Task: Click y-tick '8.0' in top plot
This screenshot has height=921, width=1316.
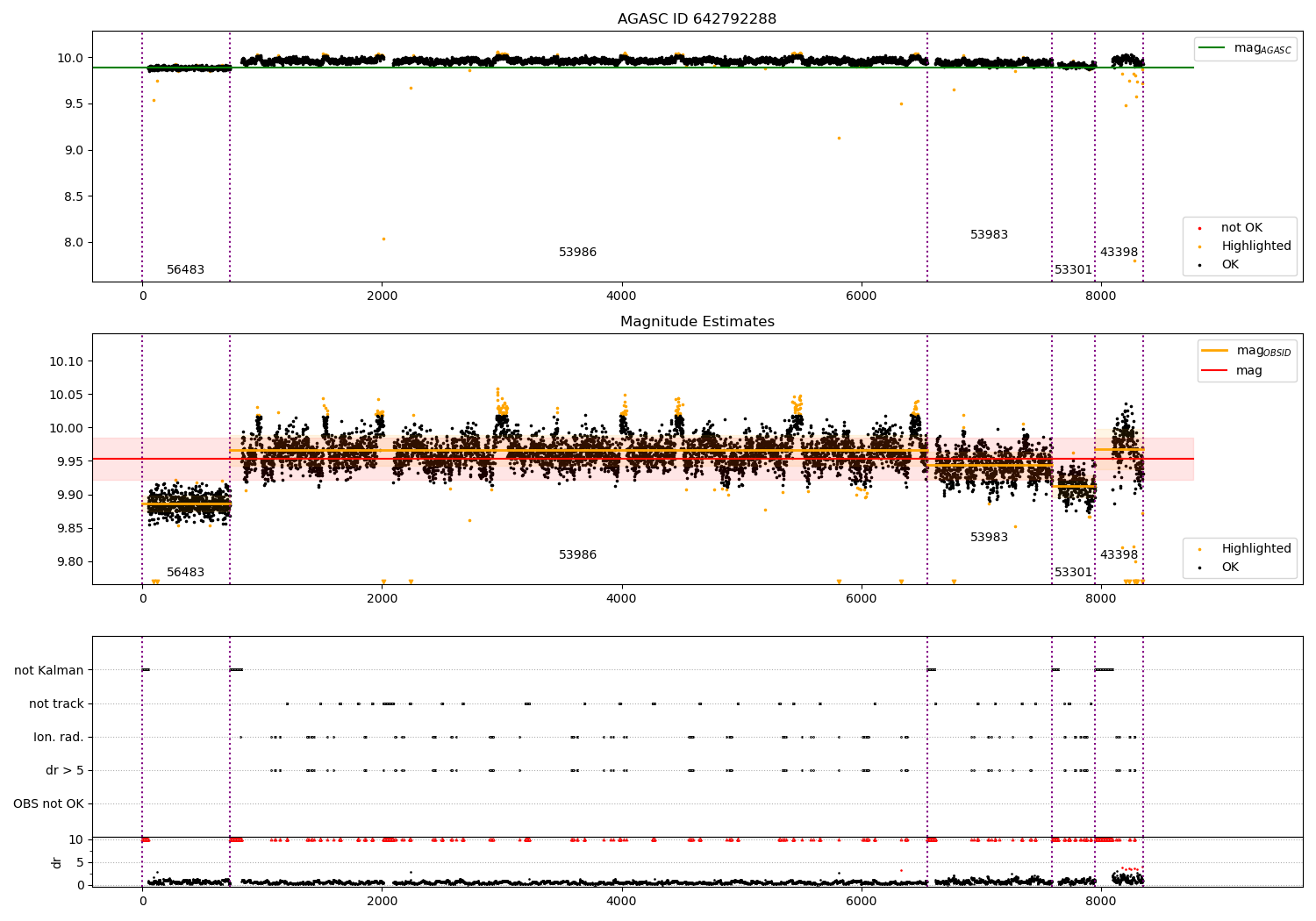Action: (x=73, y=243)
